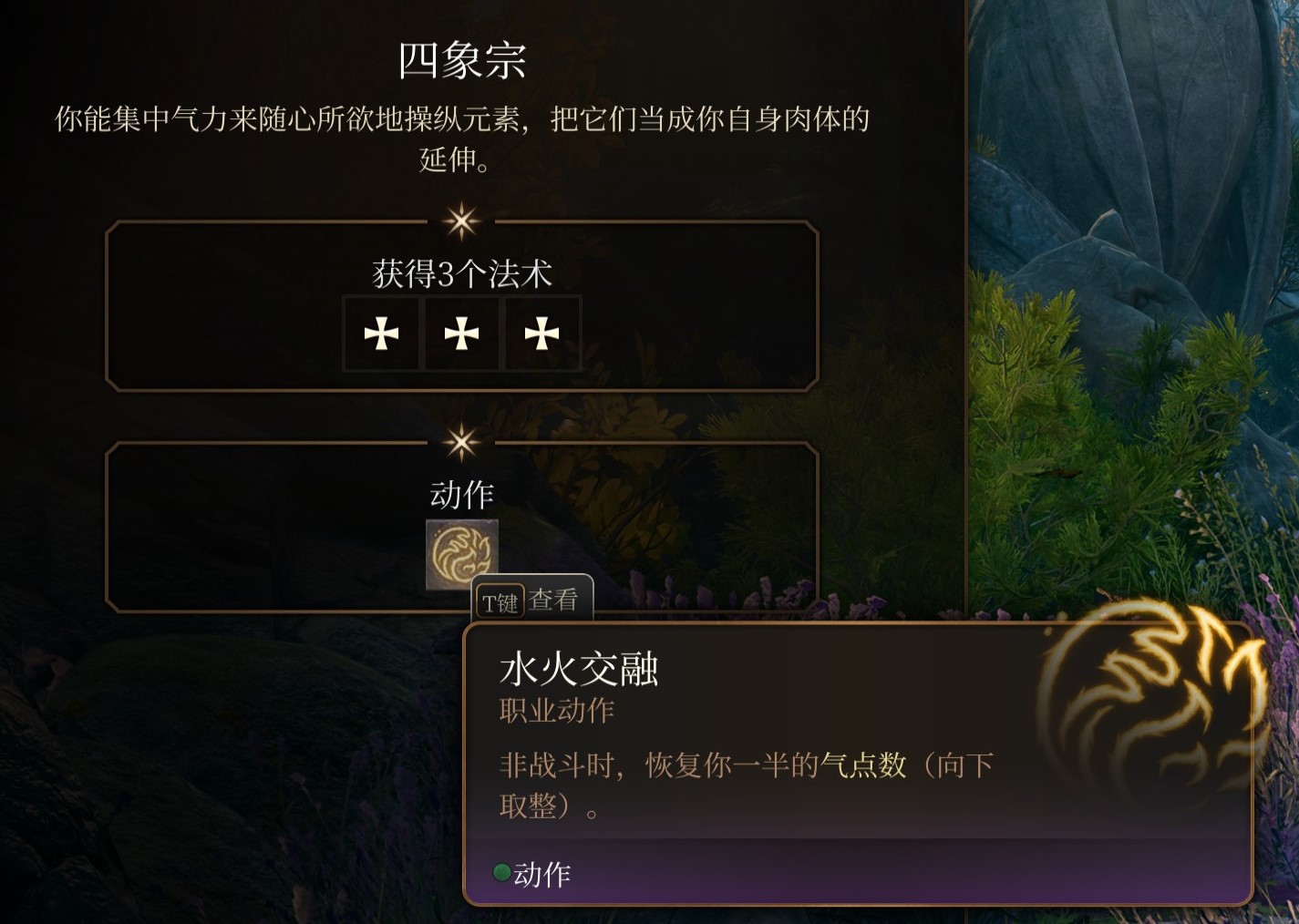Click the 四象宗 subclass title

point(462,60)
